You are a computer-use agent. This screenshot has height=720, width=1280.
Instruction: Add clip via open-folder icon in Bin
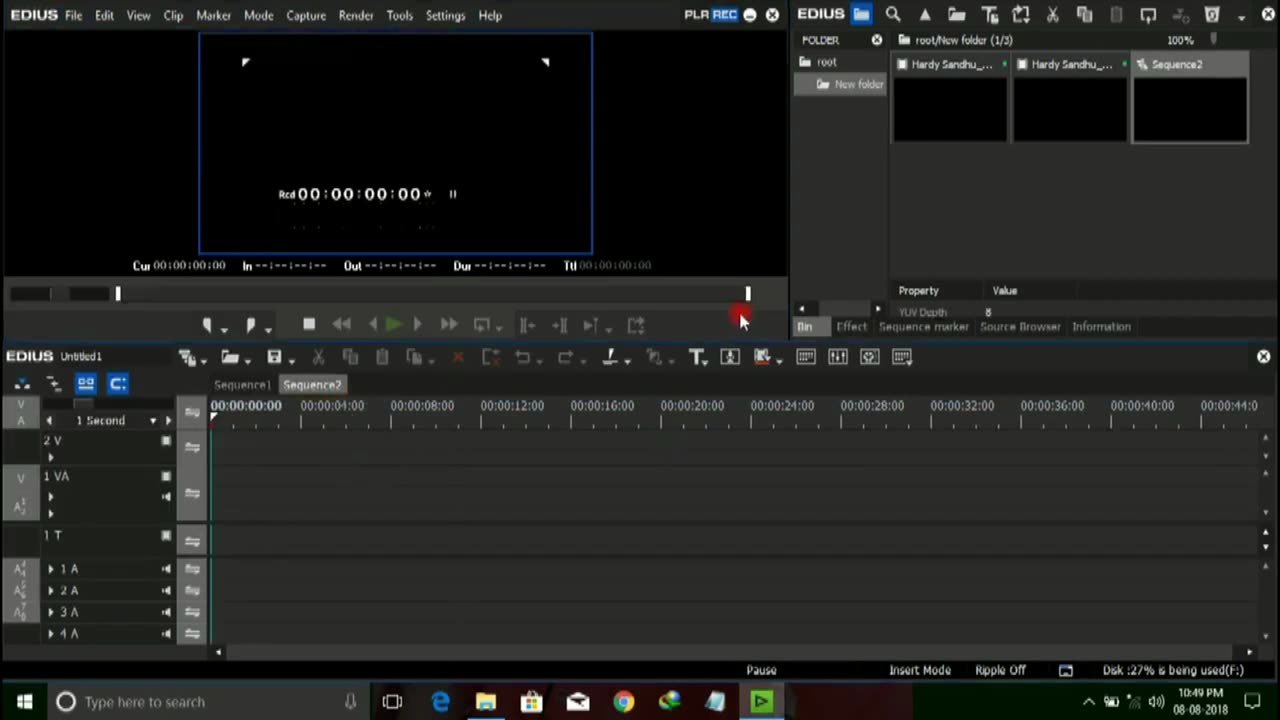(x=957, y=15)
